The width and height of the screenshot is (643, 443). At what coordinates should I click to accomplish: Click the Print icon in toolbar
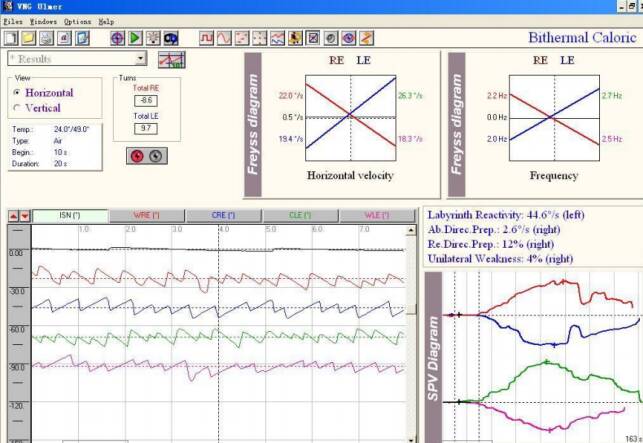pyautogui.click(x=45, y=38)
